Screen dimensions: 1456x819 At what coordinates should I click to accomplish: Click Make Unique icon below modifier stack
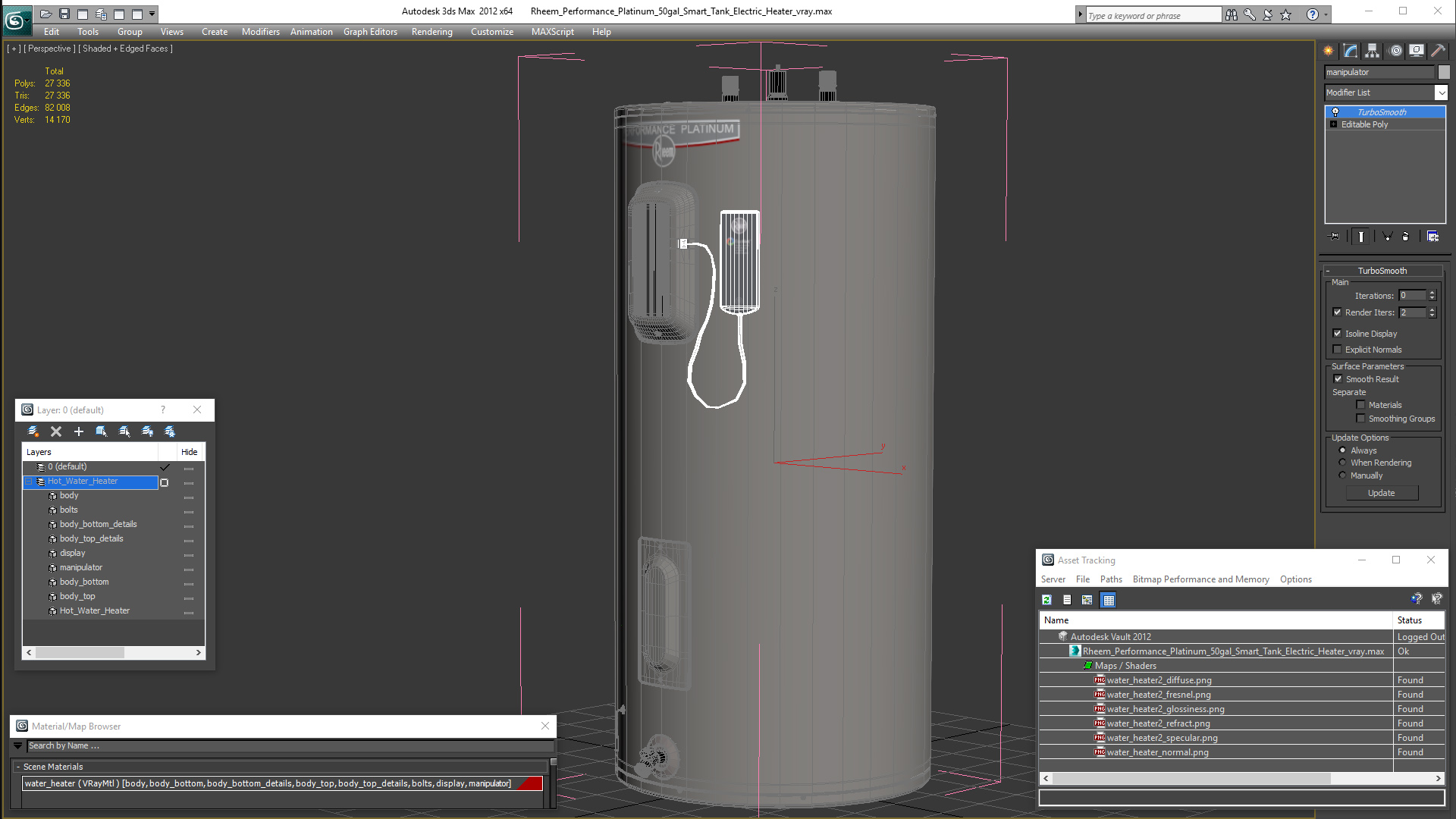(1387, 237)
